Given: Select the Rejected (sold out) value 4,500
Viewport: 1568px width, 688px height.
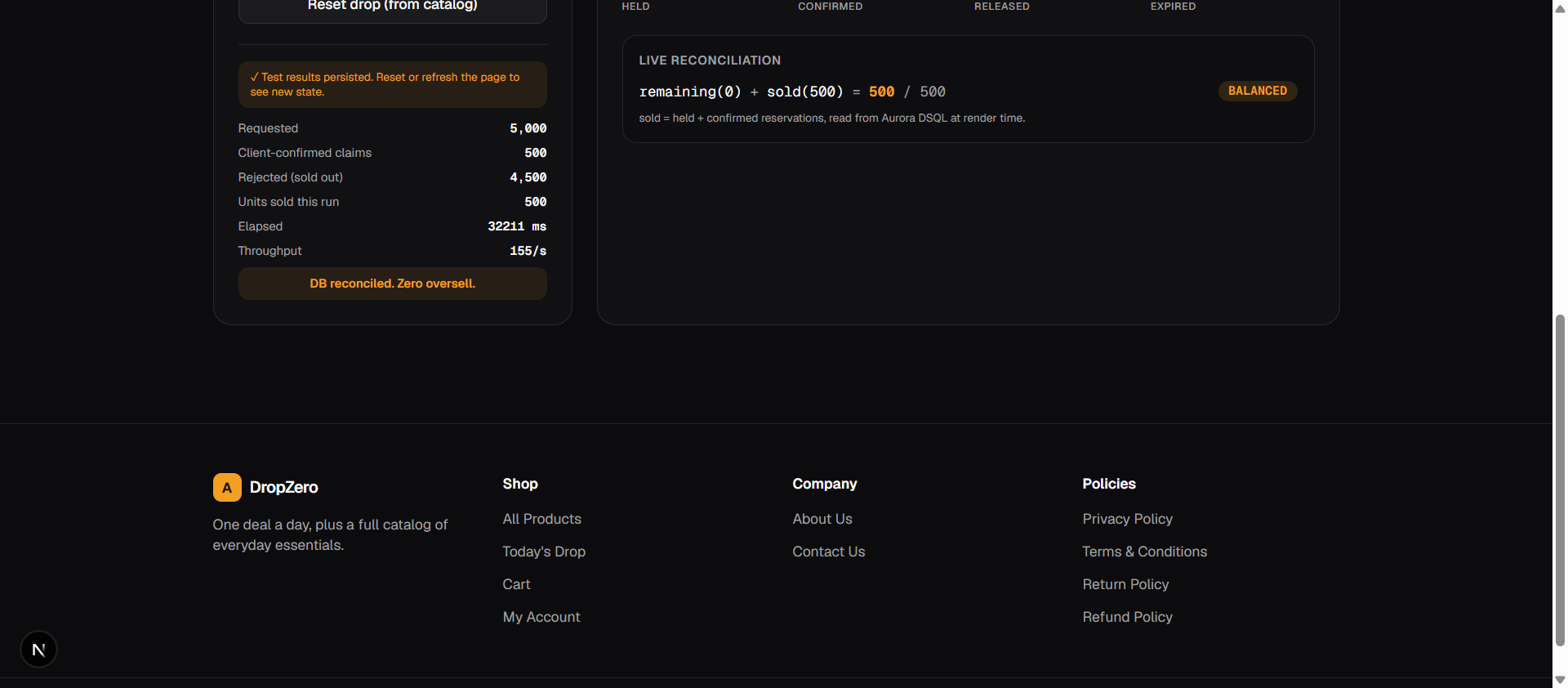Looking at the screenshot, I should point(528,177).
